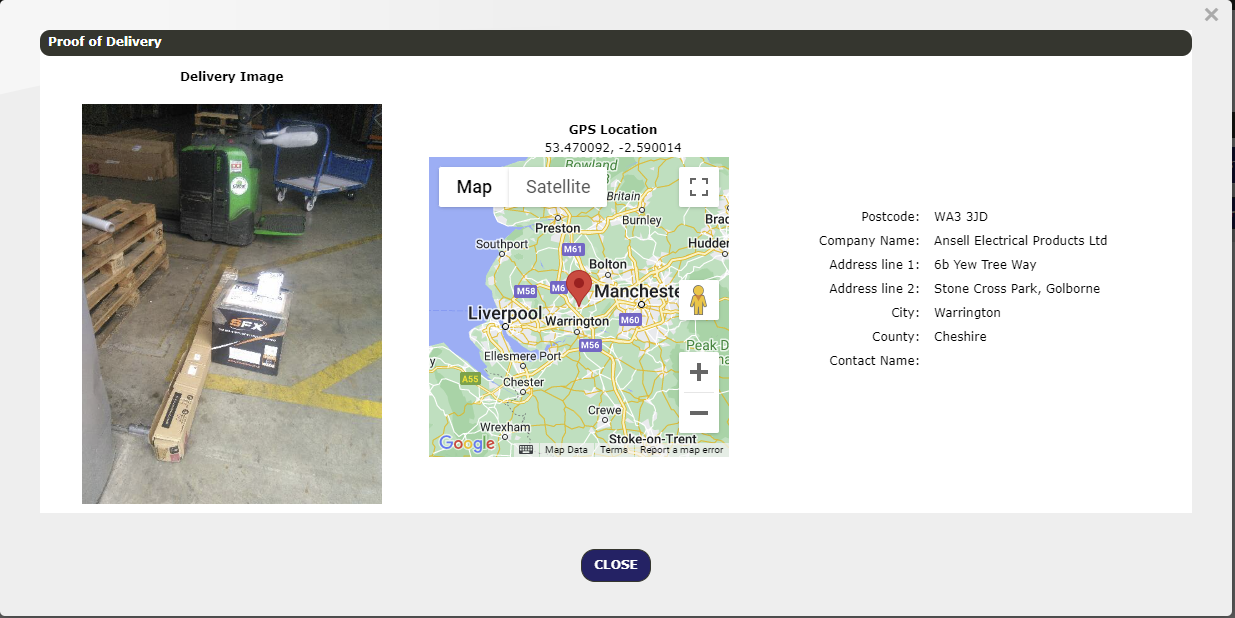This screenshot has height=618, width=1235.
Task: Click the Google logo on map
Action: click(x=466, y=443)
